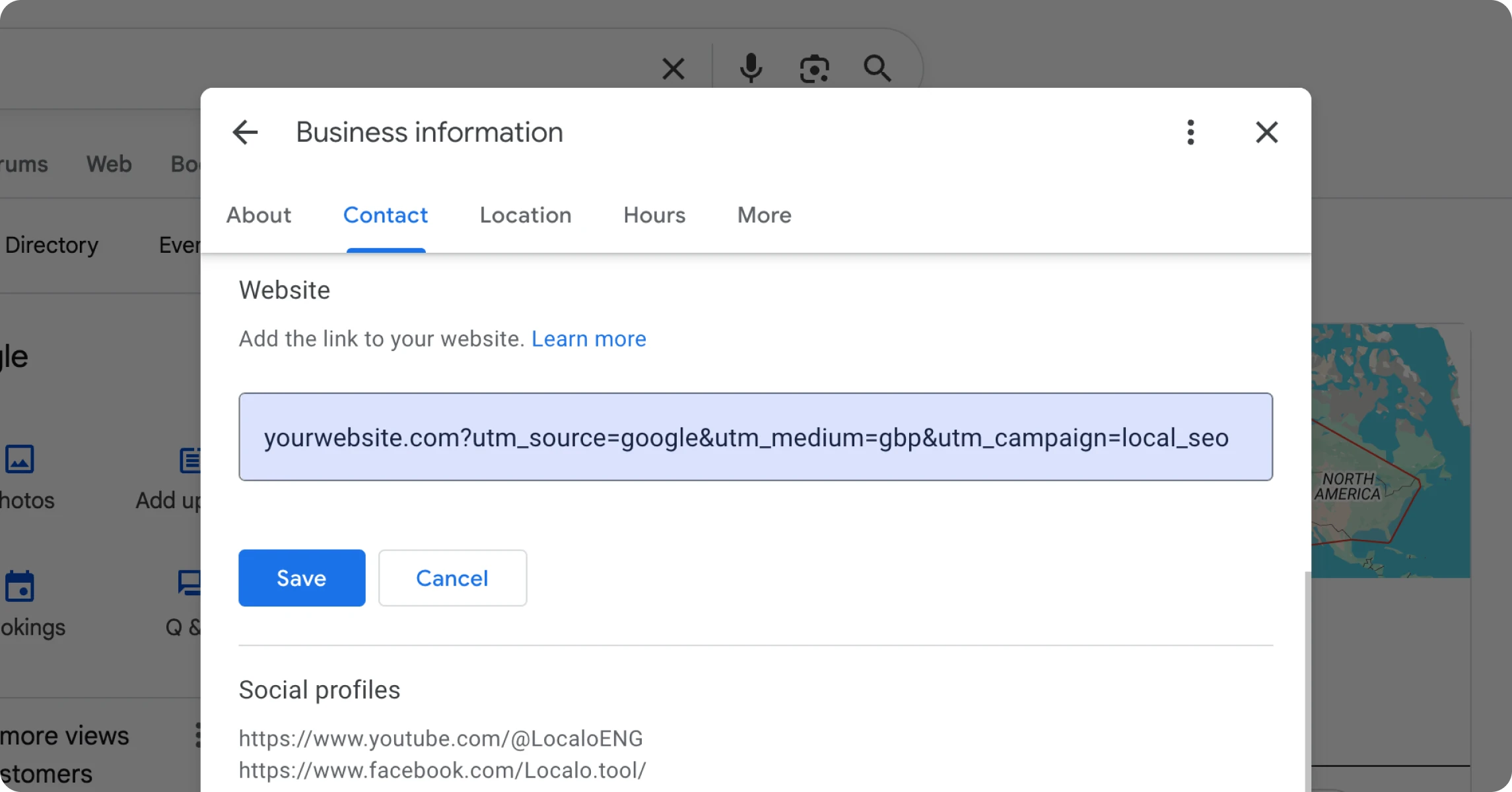1512x792 pixels.
Task: Start voice search with the microphone icon
Action: pyautogui.click(x=750, y=68)
